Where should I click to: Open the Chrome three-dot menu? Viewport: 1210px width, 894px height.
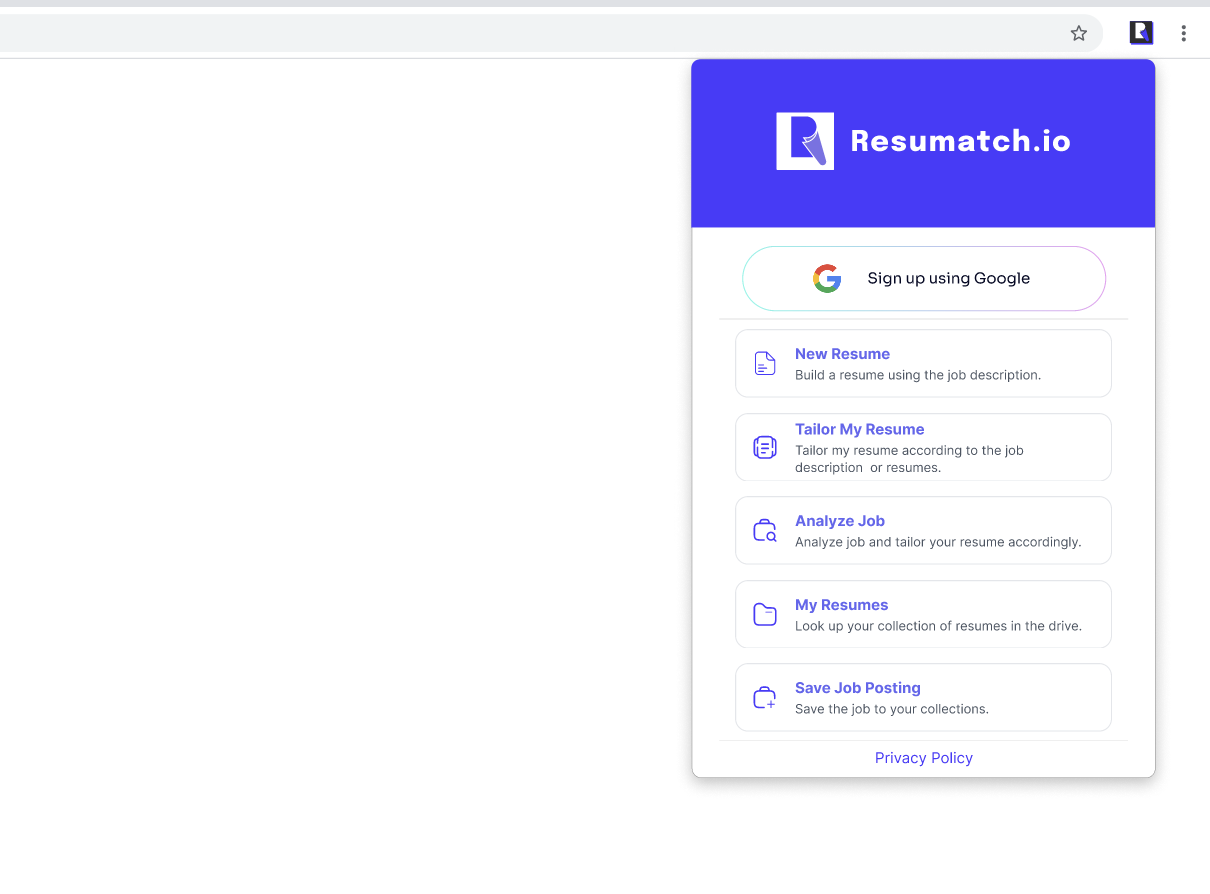[1183, 33]
